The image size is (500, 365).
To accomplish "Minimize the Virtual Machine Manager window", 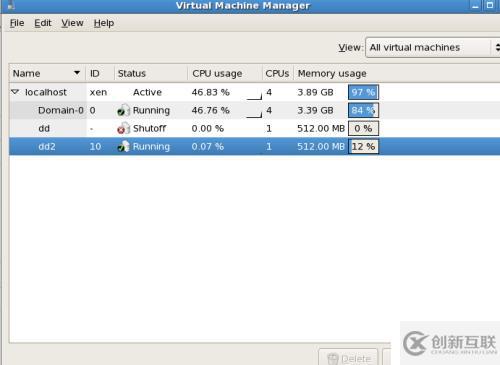I will coord(475,5).
